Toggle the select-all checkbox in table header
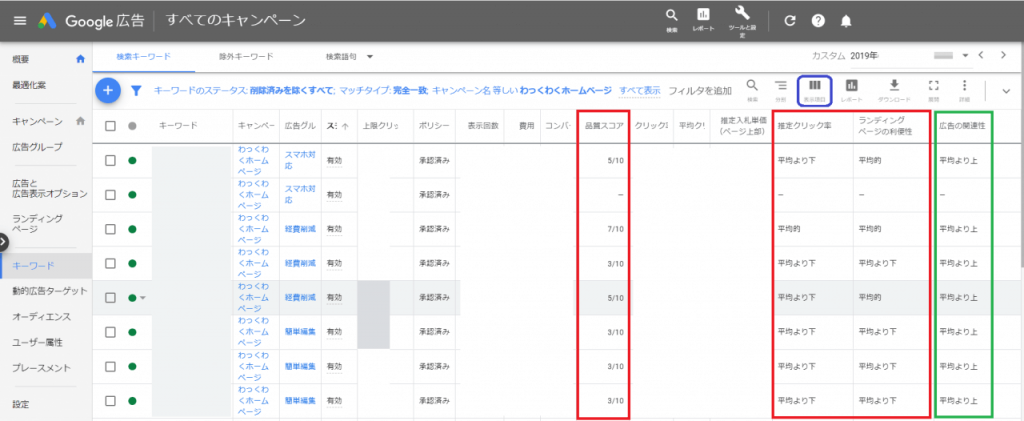Viewport: 1024px width, 421px height. (x=111, y=126)
